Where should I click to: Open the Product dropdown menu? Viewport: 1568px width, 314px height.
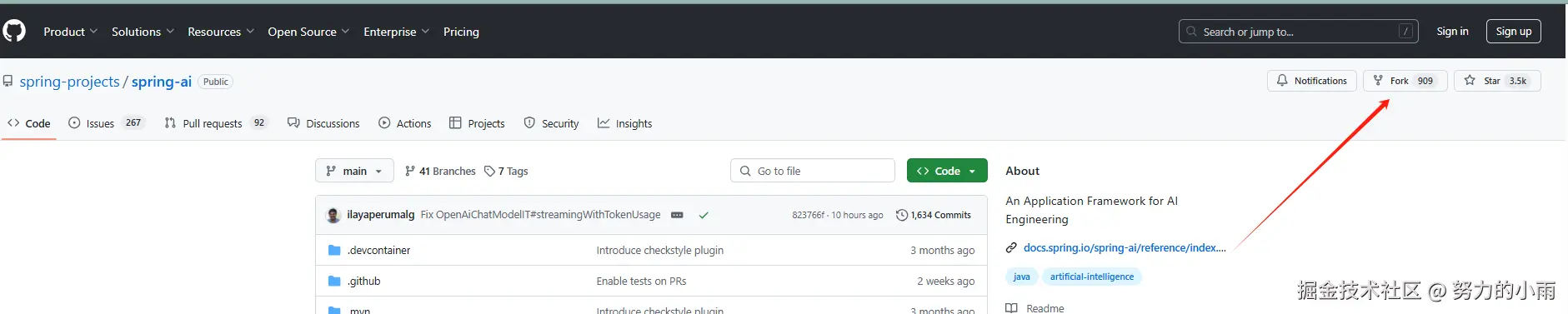click(x=70, y=32)
